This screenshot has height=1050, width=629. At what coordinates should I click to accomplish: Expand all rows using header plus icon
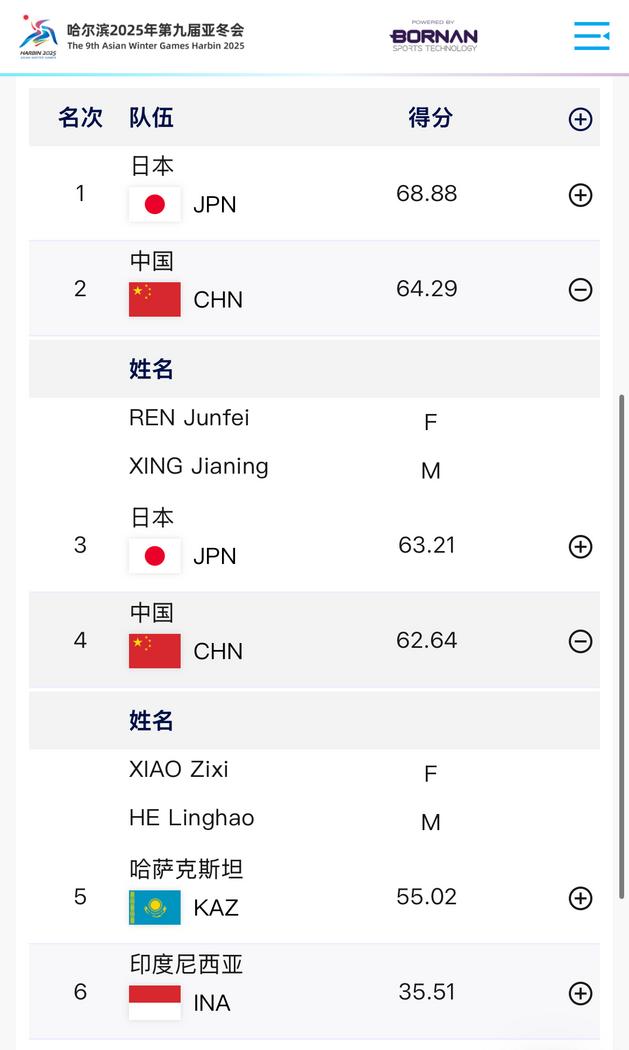580,119
